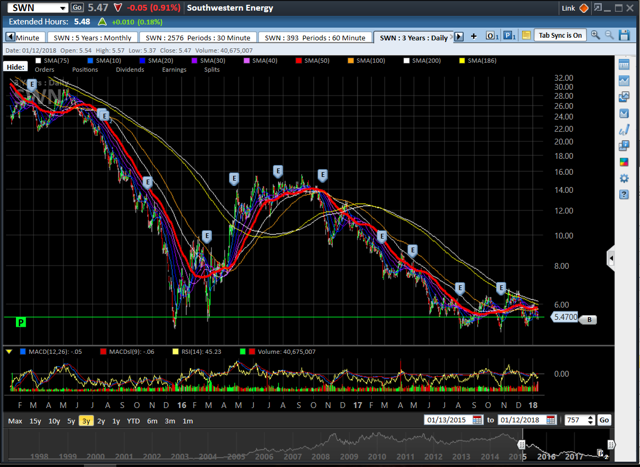Viewport: 640px width, 467px height.
Task: Click earnings E marker near 10.00 in February 2016
Action: coord(207,236)
